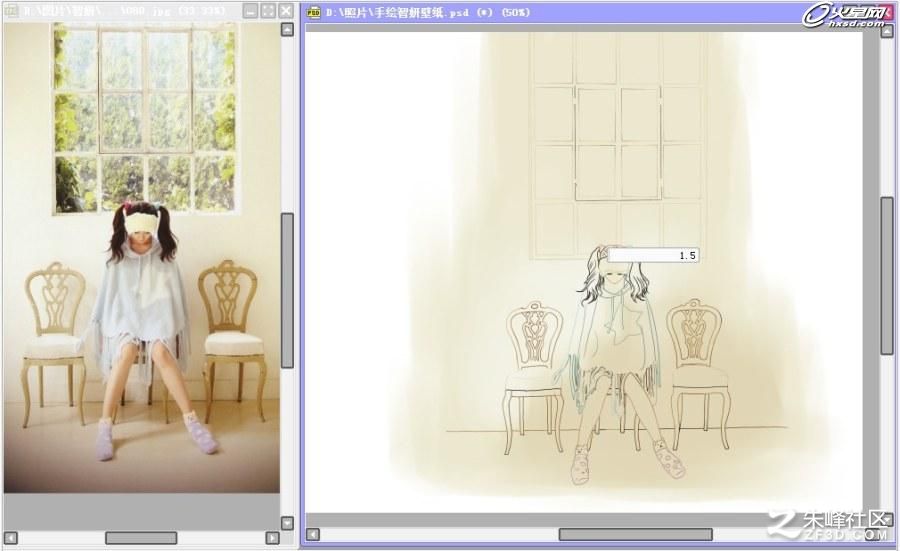The width and height of the screenshot is (900, 551).
Task: Click photo window horizontal scrollbar thumb
Action: (141, 538)
